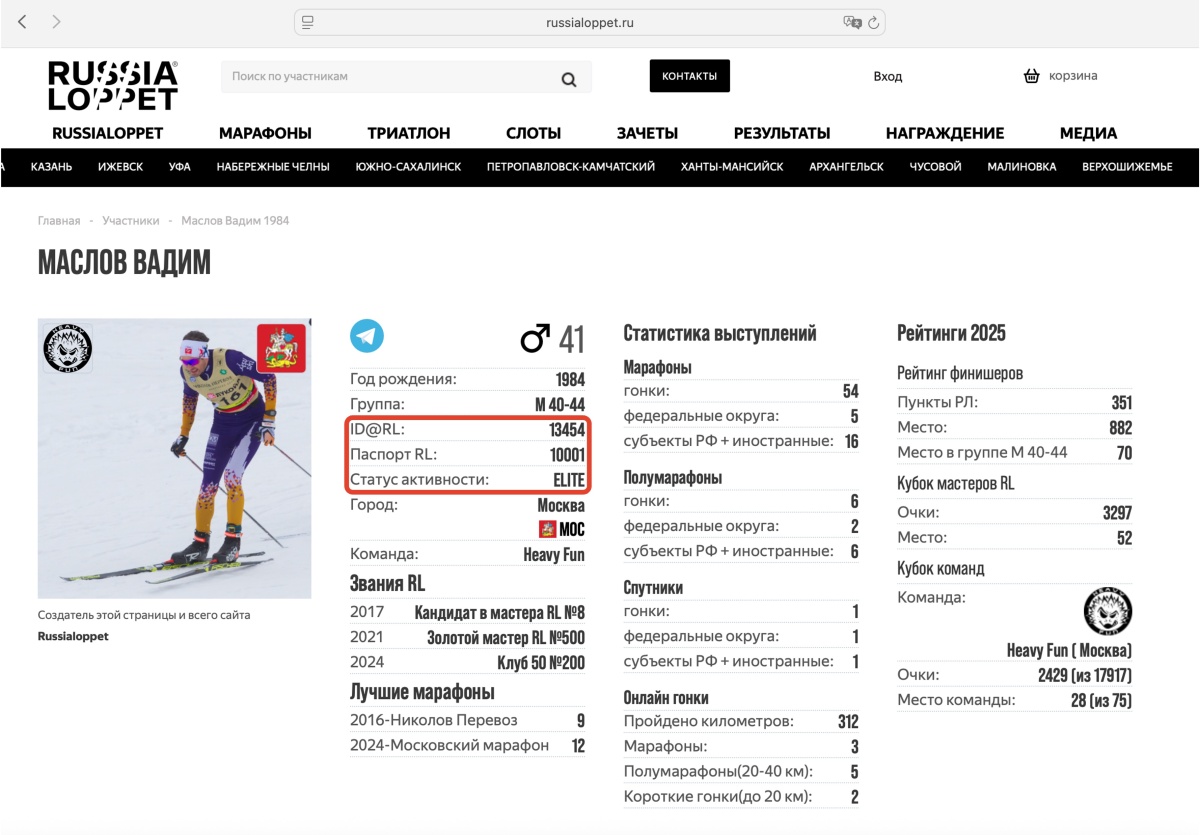Select ИЖЕВСК in the city bar
The width and height of the screenshot is (1200, 835).
pyautogui.click(x=120, y=167)
